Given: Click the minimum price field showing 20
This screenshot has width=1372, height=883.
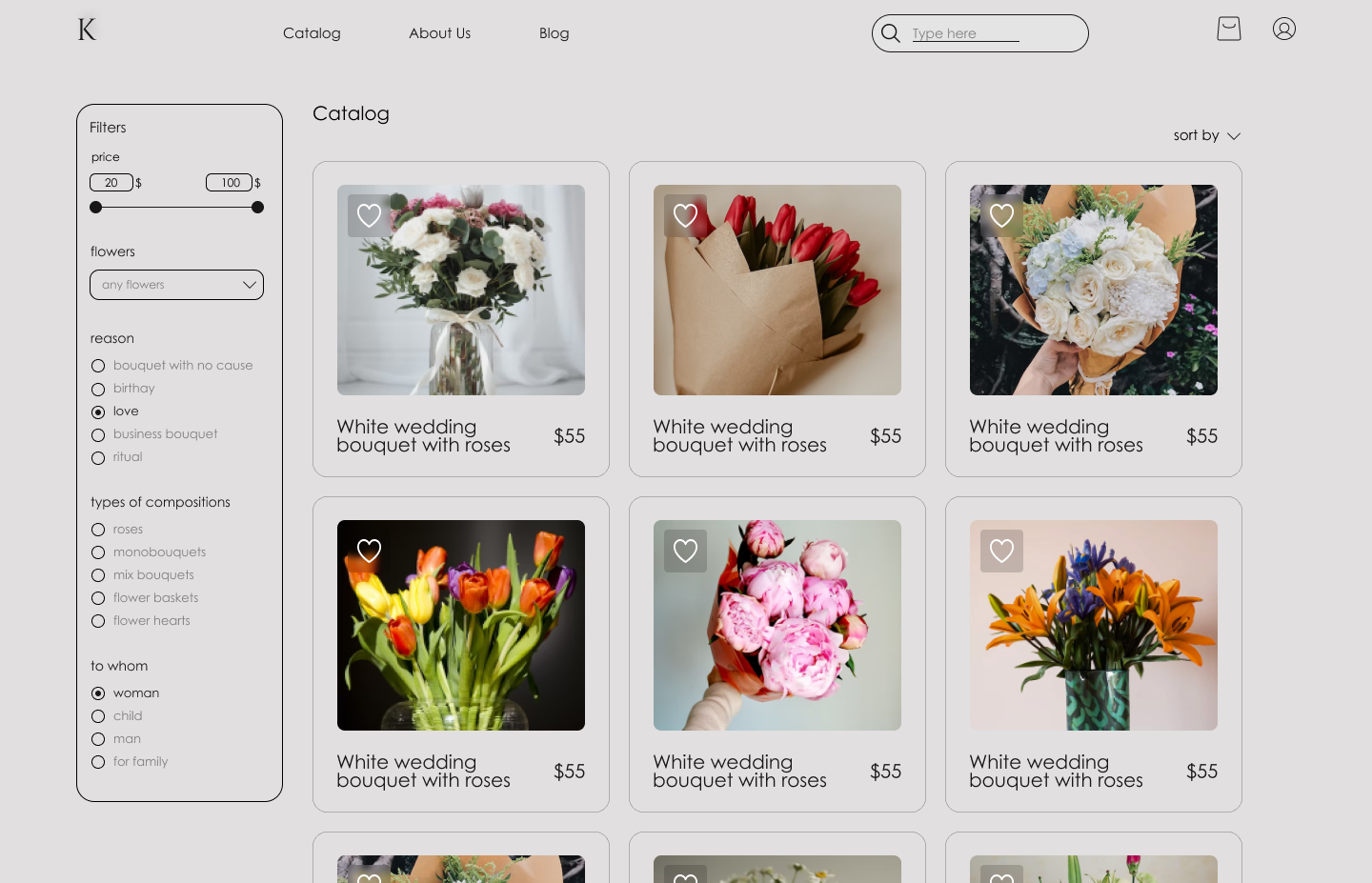Looking at the screenshot, I should coord(111,182).
